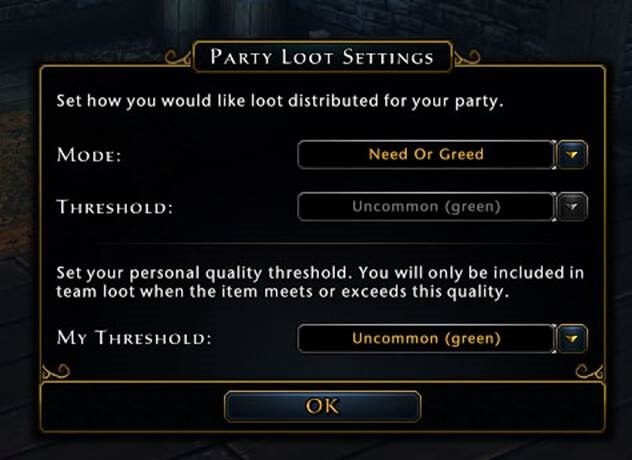This screenshot has width=632, height=460.
Task: Click the Mode label text
Action: point(89,155)
